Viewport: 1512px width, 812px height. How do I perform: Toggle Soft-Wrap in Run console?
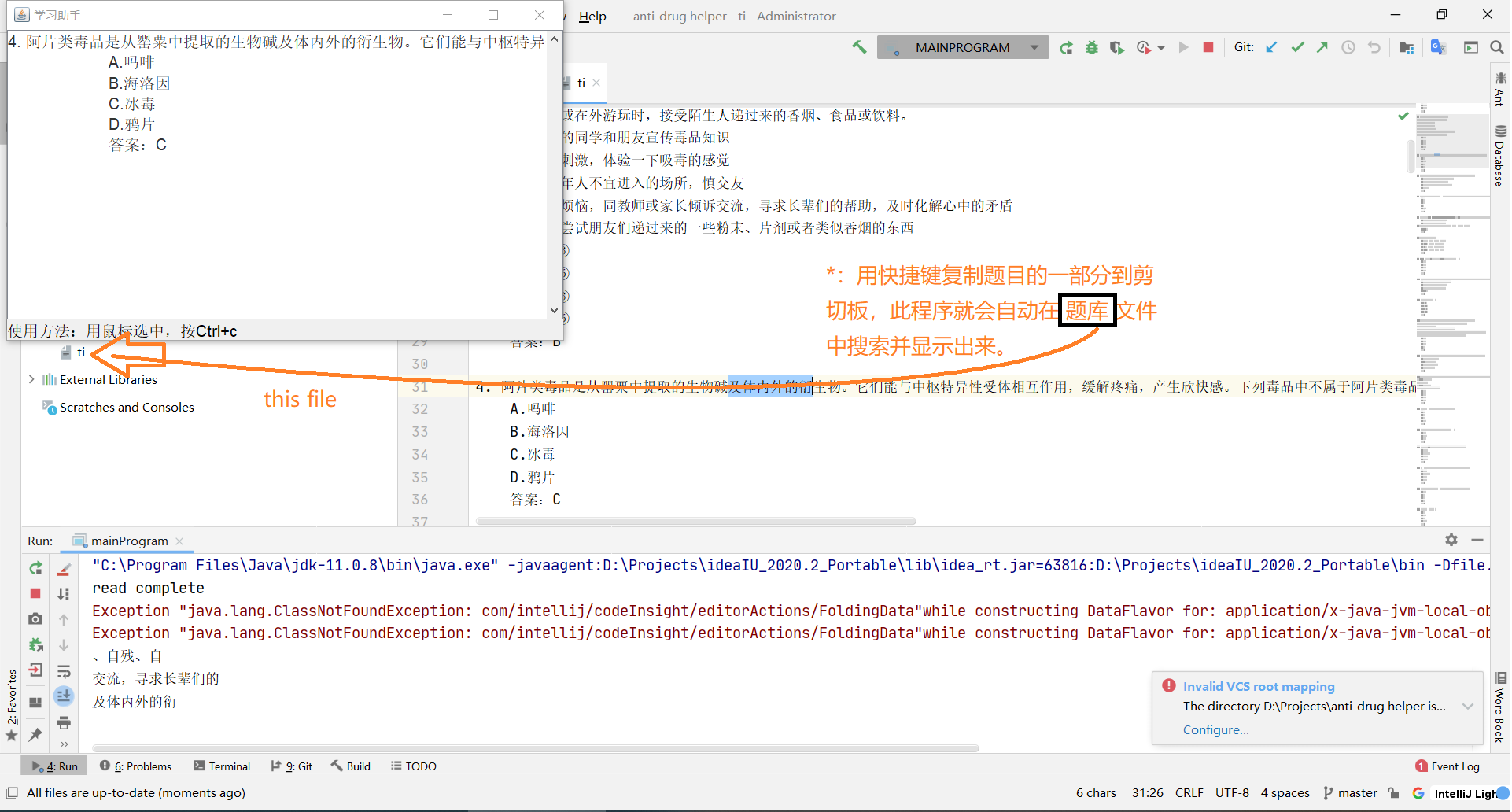click(65, 670)
